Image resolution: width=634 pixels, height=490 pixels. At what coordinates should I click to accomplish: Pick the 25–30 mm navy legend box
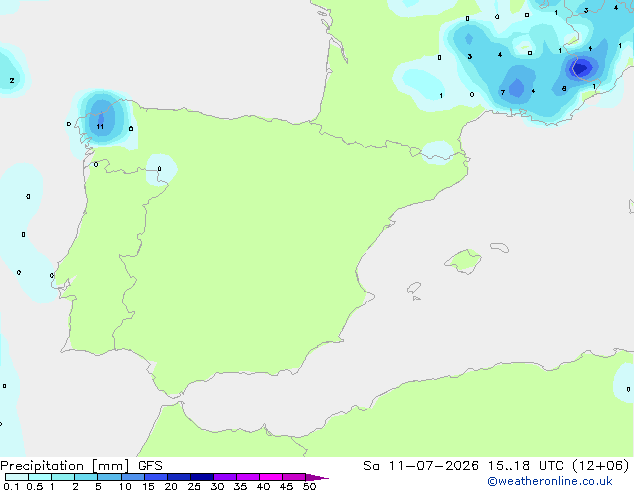click(202, 477)
